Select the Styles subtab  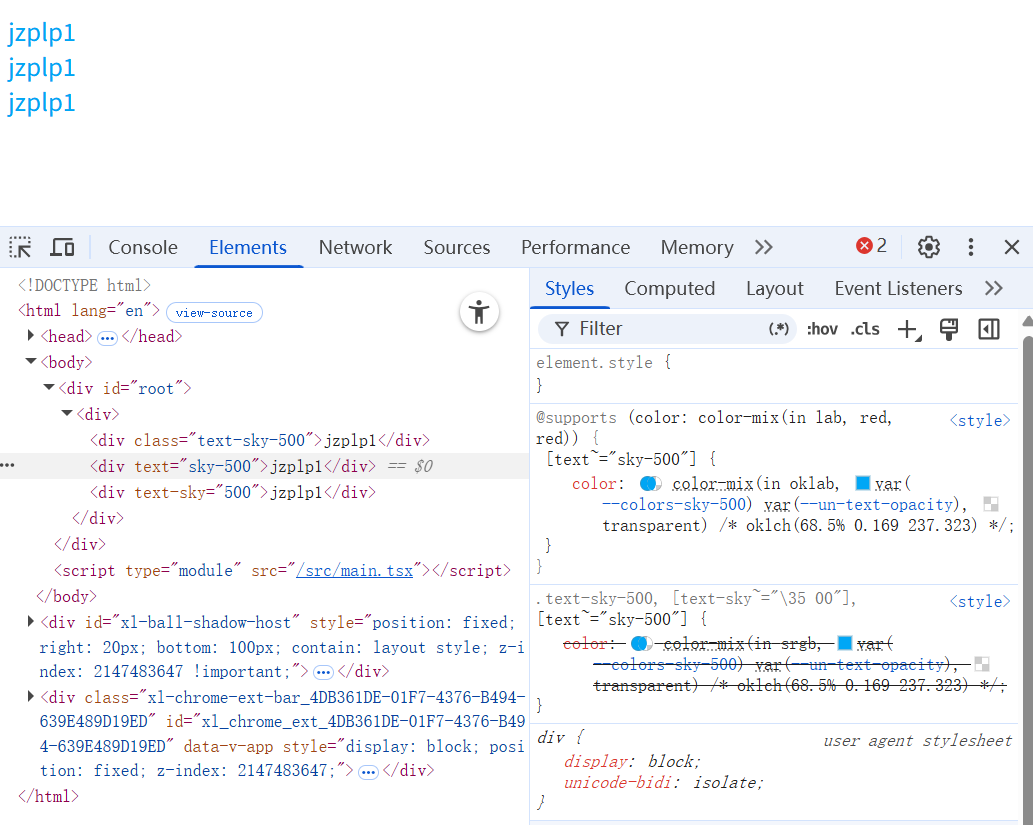pos(569,289)
